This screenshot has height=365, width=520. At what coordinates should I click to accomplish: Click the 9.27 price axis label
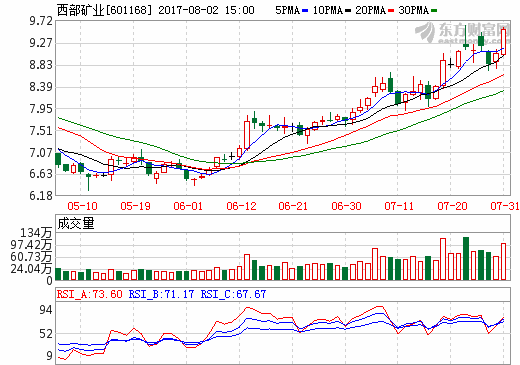[41, 43]
